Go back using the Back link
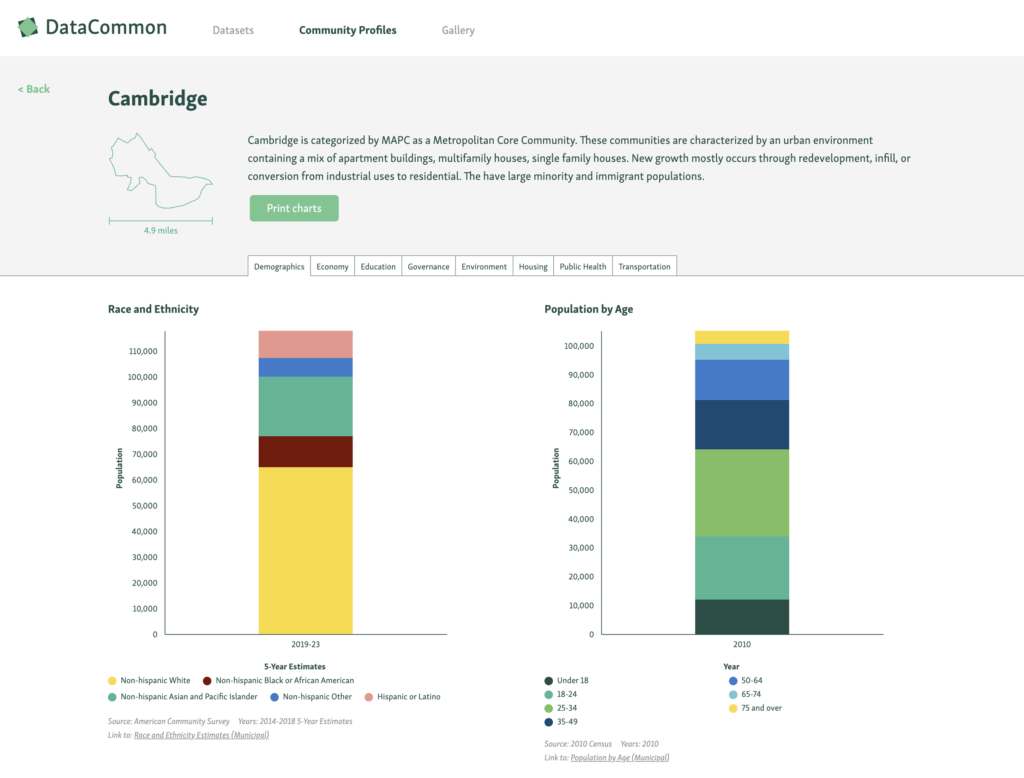This screenshot has width=1024, height=778. [x=34, y=89]
